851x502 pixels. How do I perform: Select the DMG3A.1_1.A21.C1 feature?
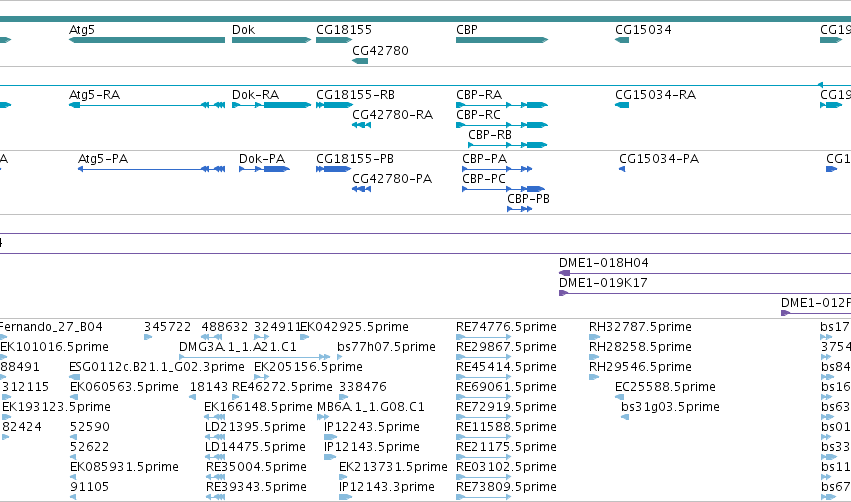coord(255,357)
